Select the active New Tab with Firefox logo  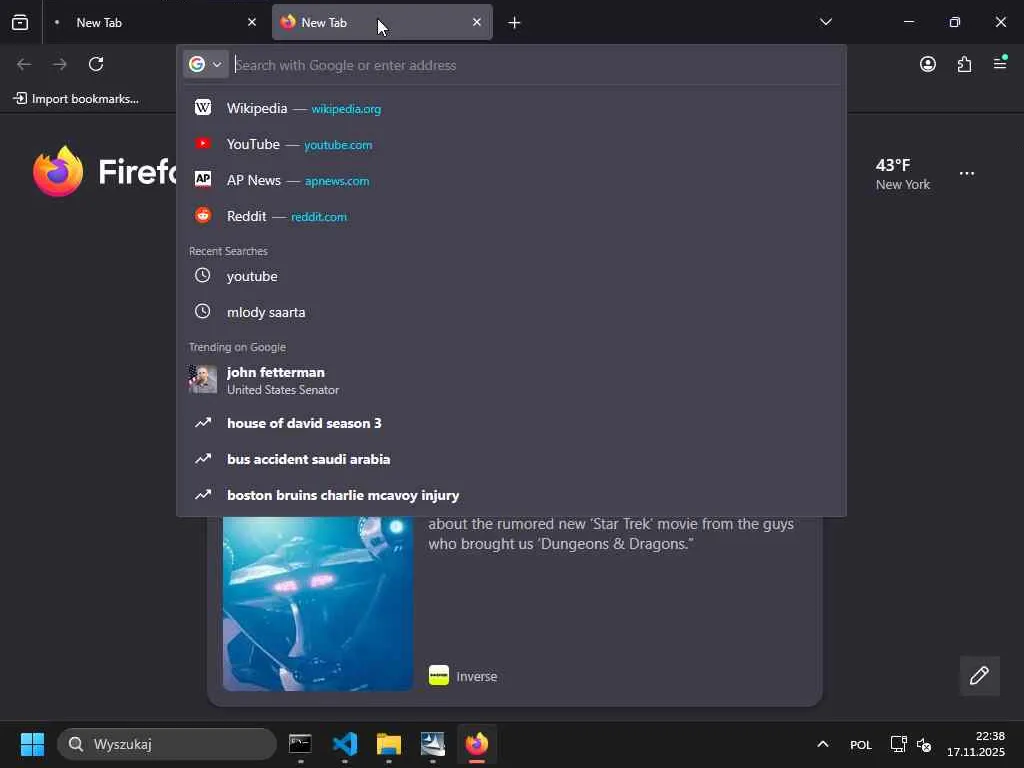click(x=382, y=22)
